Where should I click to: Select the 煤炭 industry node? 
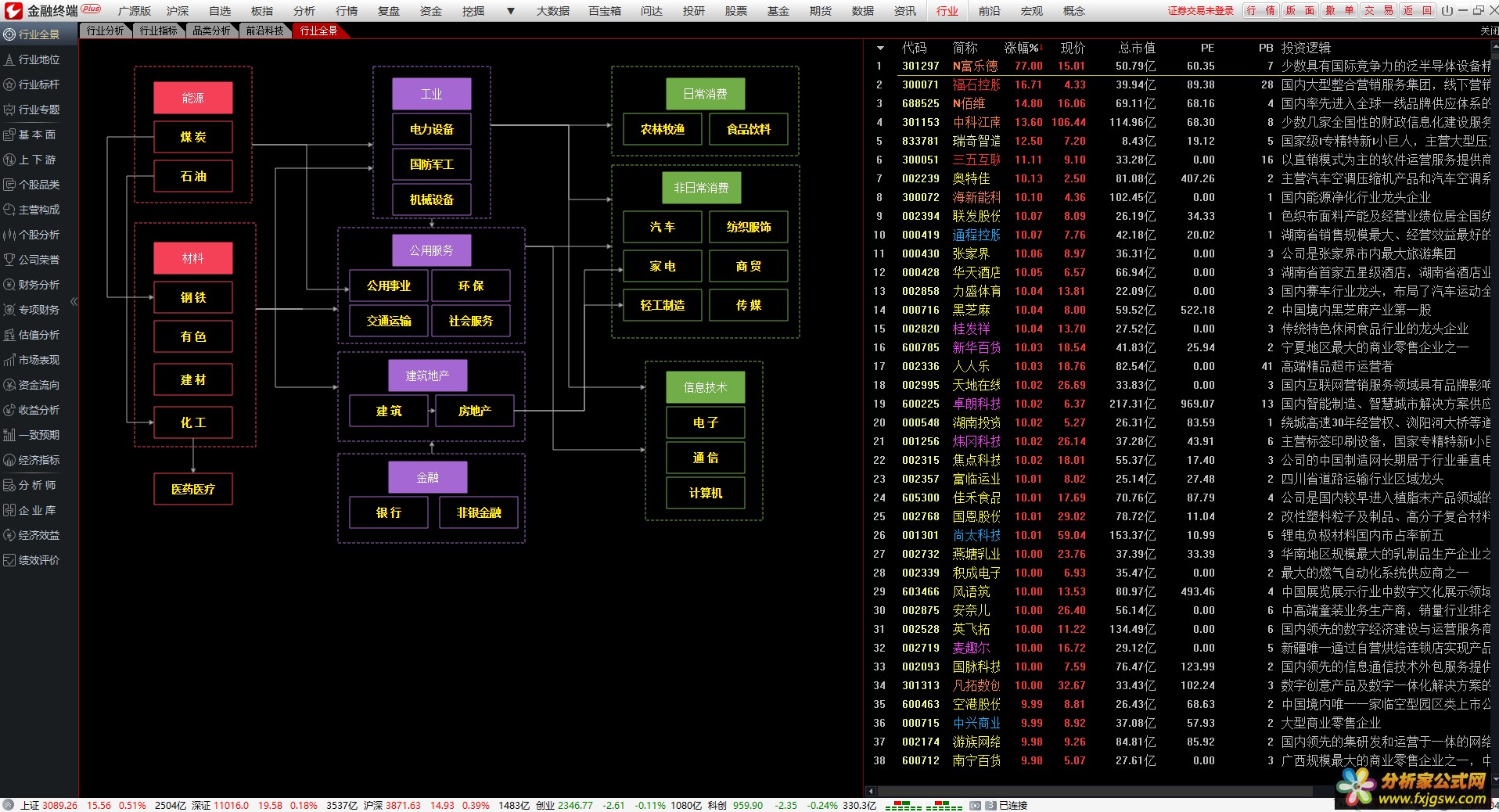[193, 137]
